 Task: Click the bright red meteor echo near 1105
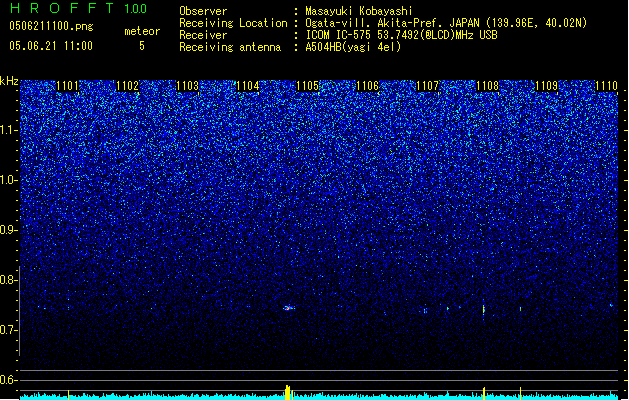(x=288, y=308)
